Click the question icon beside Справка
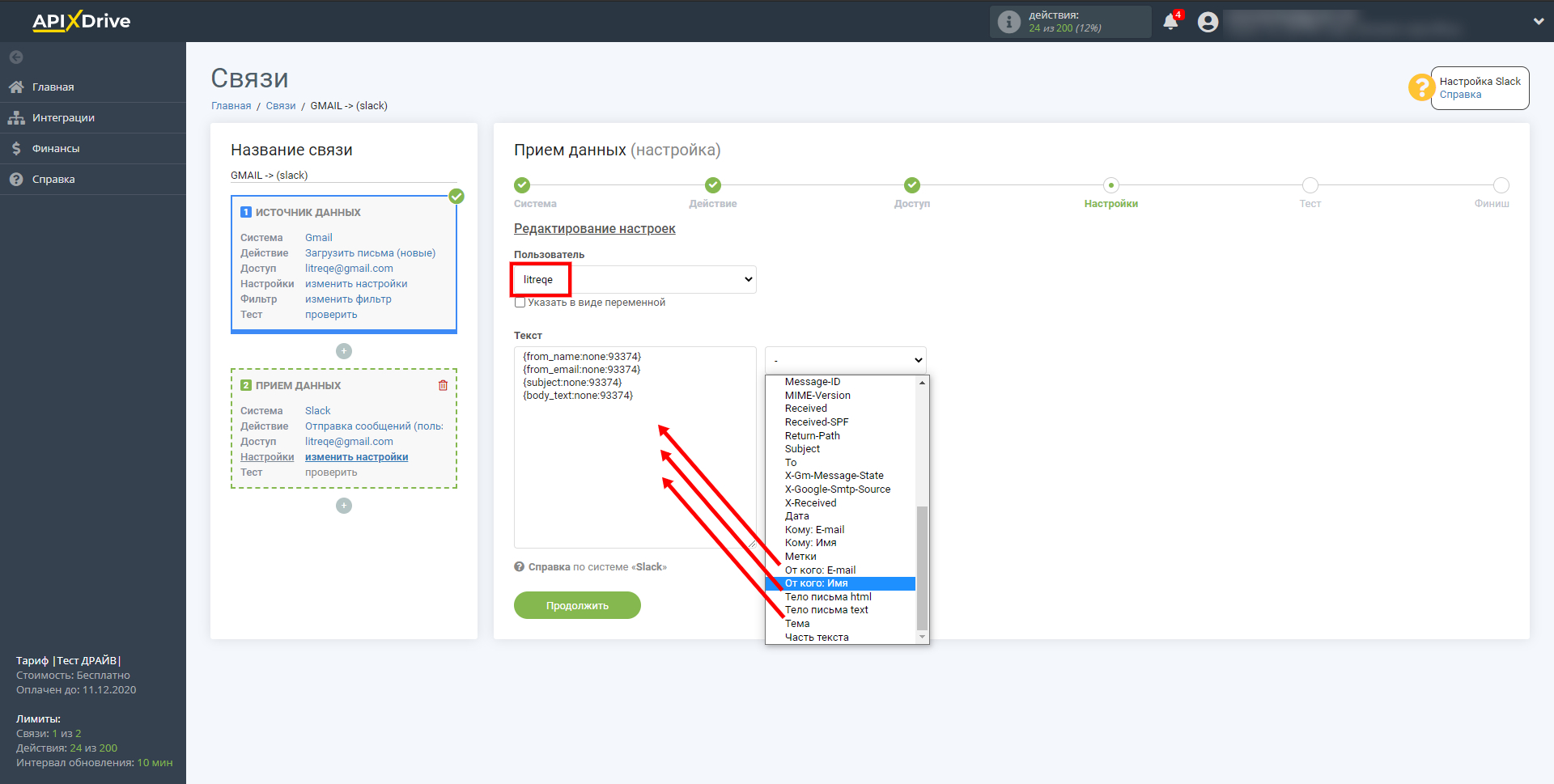Viewport: 1554px width, 784px height. 16,179
